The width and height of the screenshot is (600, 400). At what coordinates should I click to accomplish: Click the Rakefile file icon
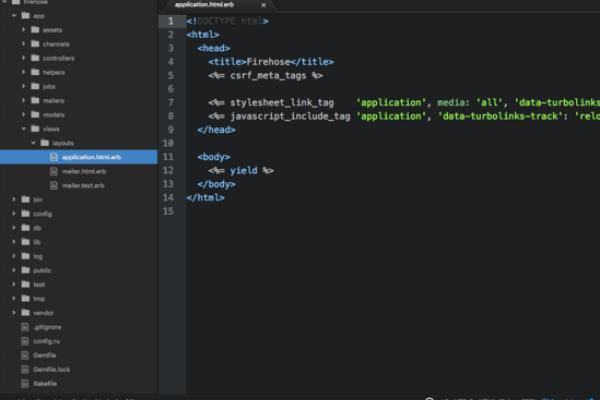click(25, 382)
